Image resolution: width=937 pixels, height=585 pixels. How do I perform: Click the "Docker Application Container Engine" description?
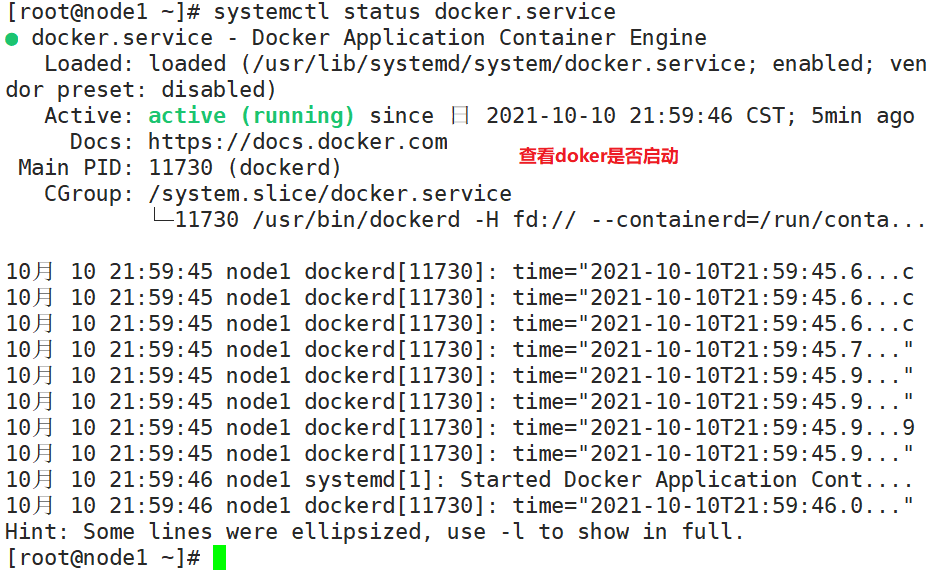click(x=479, y=39)
